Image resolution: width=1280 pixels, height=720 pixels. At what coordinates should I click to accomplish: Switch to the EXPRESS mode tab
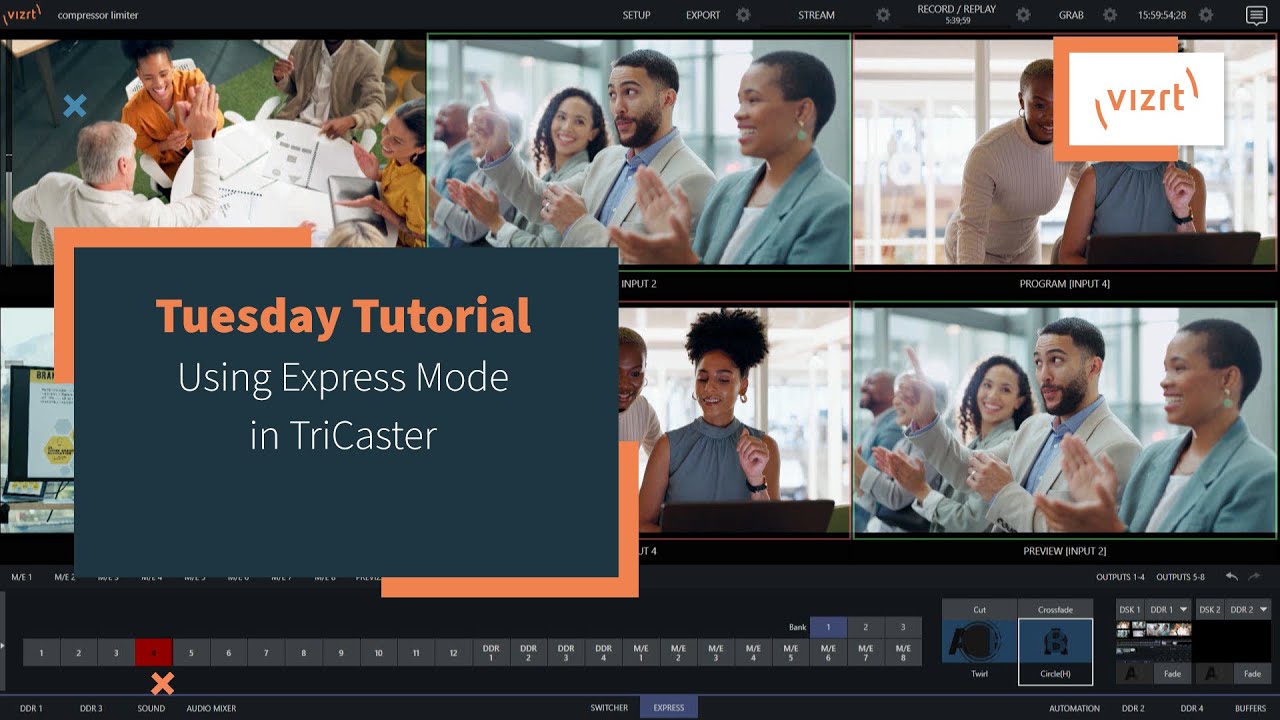click(669, 708)
